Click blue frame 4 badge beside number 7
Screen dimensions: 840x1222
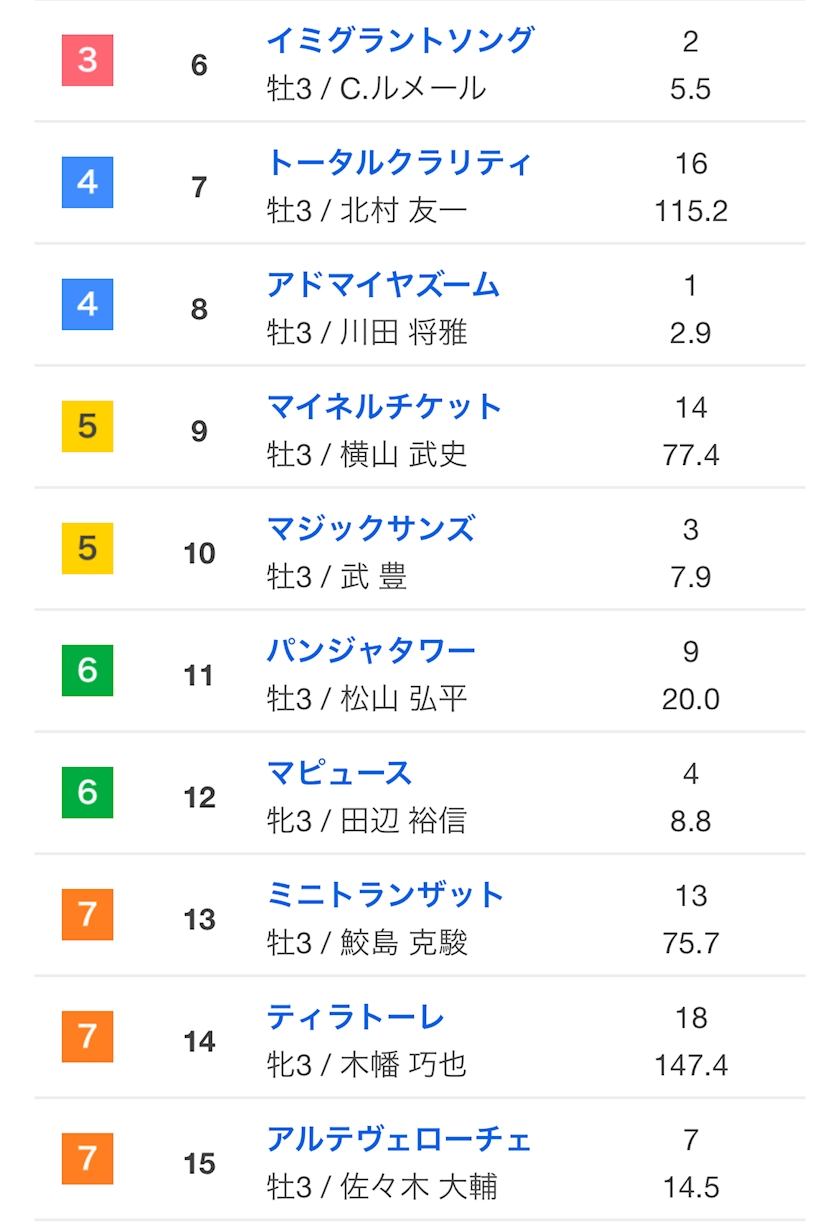tap(88, 182)
